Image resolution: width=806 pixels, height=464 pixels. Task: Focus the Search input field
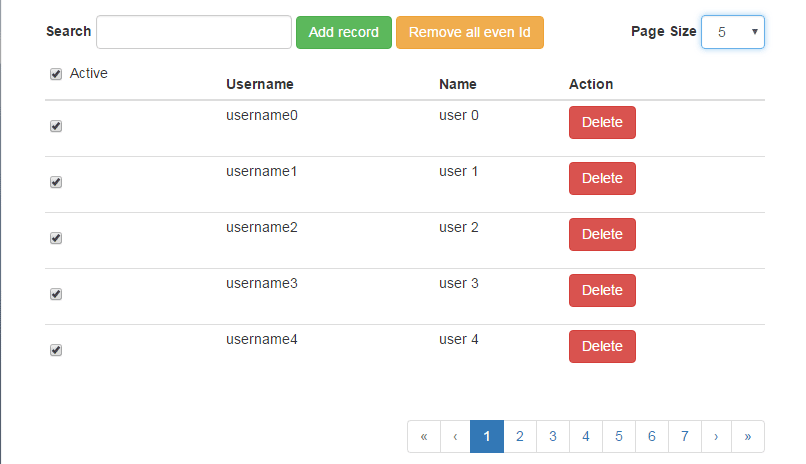tap(193, 32)
